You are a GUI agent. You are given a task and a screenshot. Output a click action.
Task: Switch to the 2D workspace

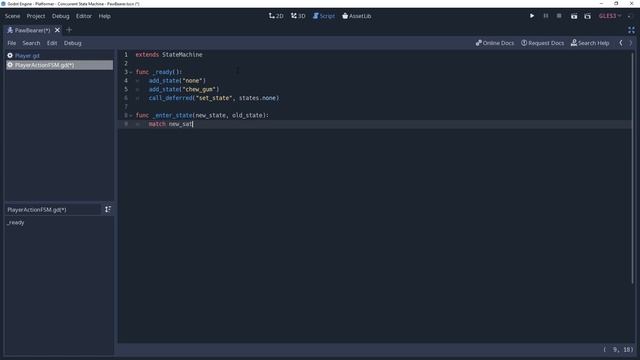[x=276, y=16]
